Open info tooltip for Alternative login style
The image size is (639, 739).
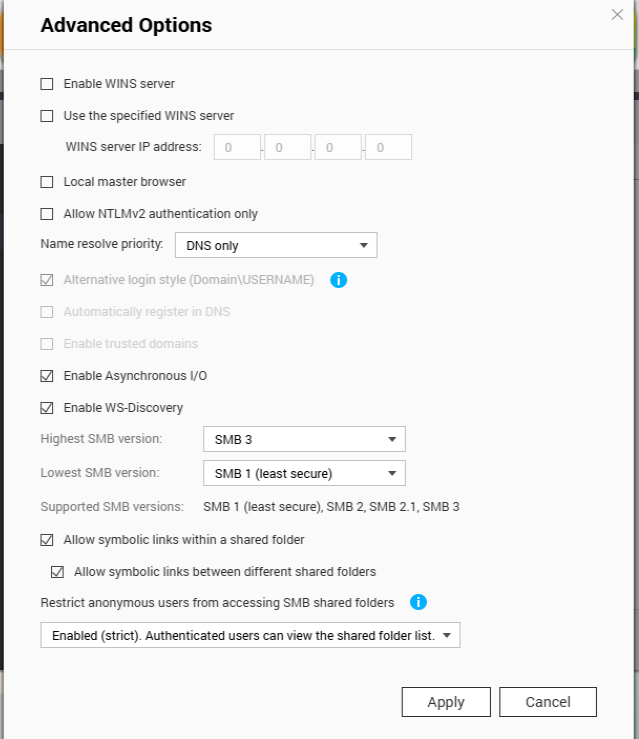click(338, 280)
